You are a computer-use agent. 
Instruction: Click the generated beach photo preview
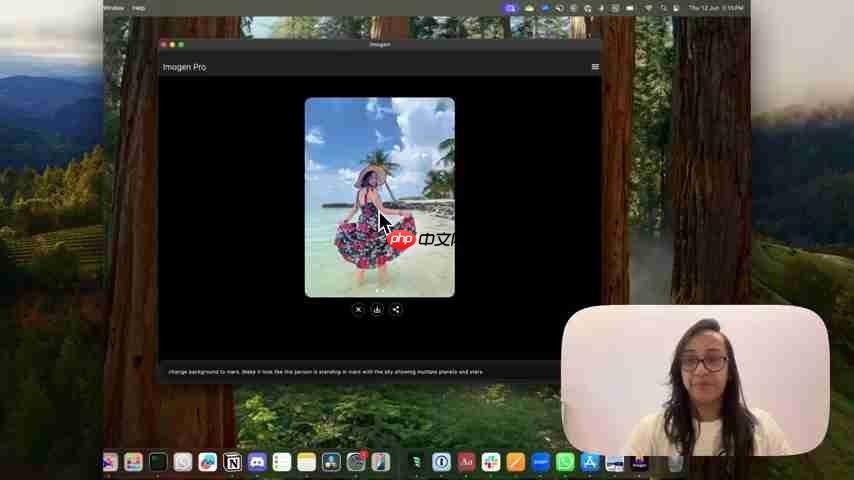(380, 197)
